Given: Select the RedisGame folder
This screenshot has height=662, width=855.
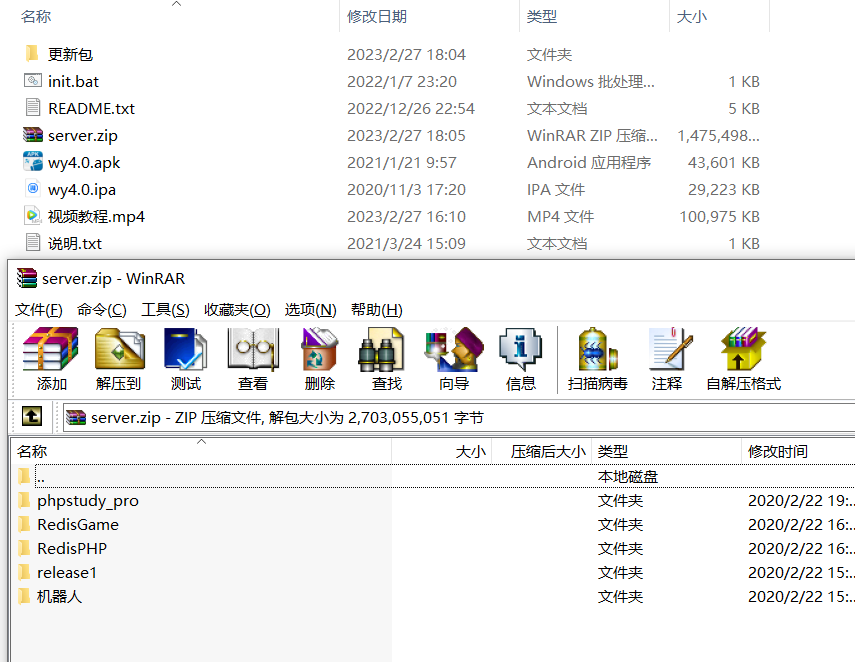Looking at the screenshot, I should 75,524.
